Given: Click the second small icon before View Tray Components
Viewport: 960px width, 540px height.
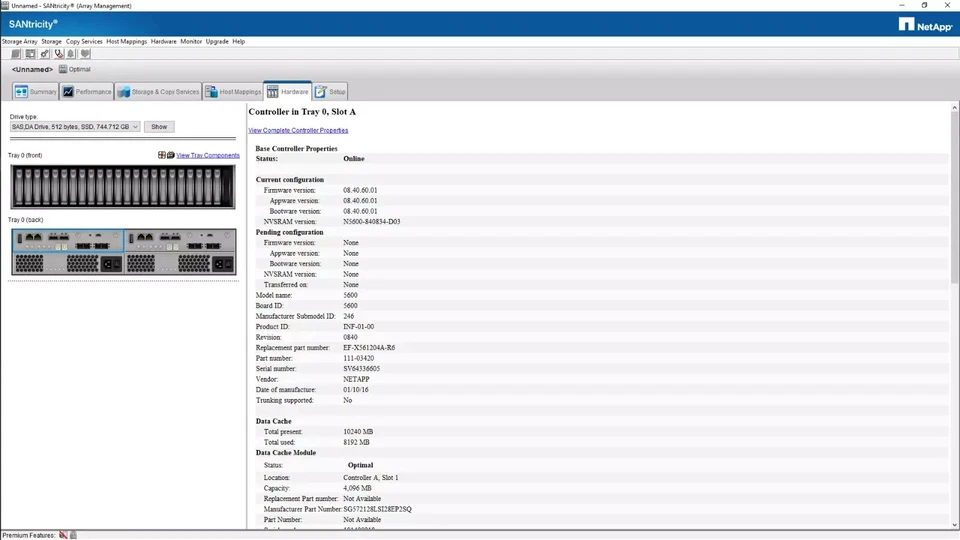Looking at the screenshot, I should pyautogui.click(x=171, y=155).
